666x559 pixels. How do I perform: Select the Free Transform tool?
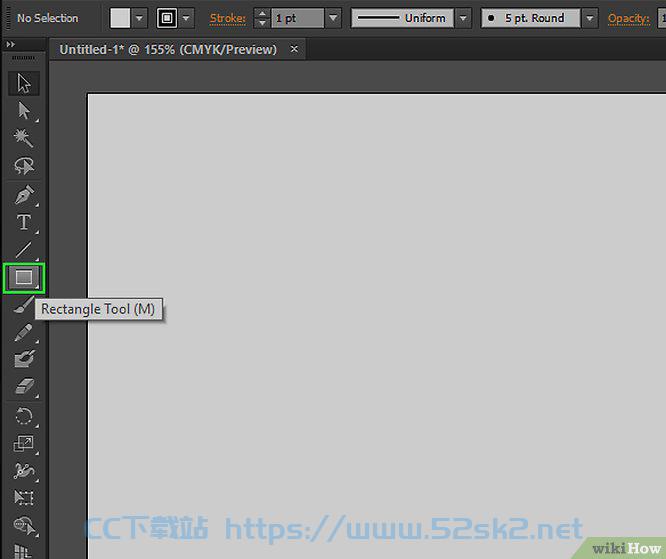point(24,498)
